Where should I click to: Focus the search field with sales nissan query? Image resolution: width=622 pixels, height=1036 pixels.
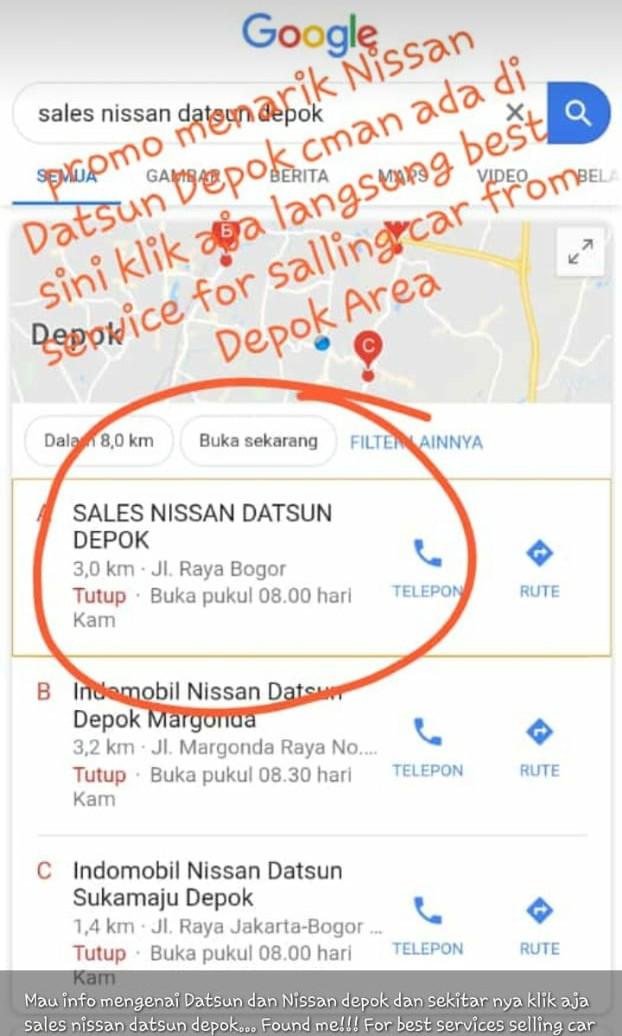click(x=264, y=113)
